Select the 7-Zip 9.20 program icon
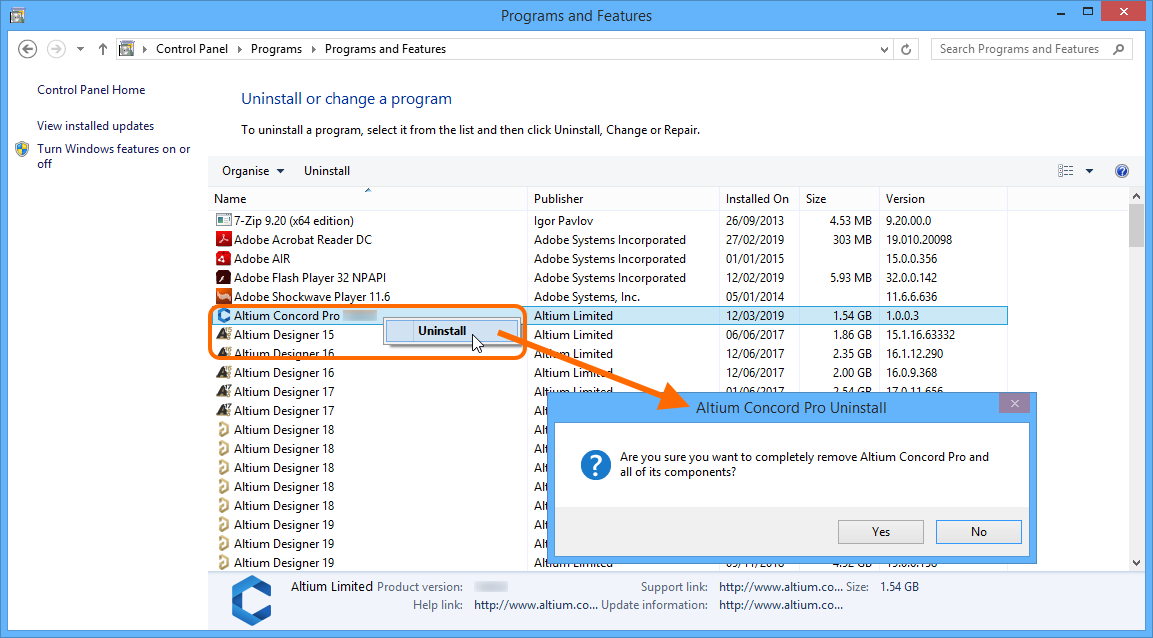This screenshot has height=638, width=1153. [224, 220]
